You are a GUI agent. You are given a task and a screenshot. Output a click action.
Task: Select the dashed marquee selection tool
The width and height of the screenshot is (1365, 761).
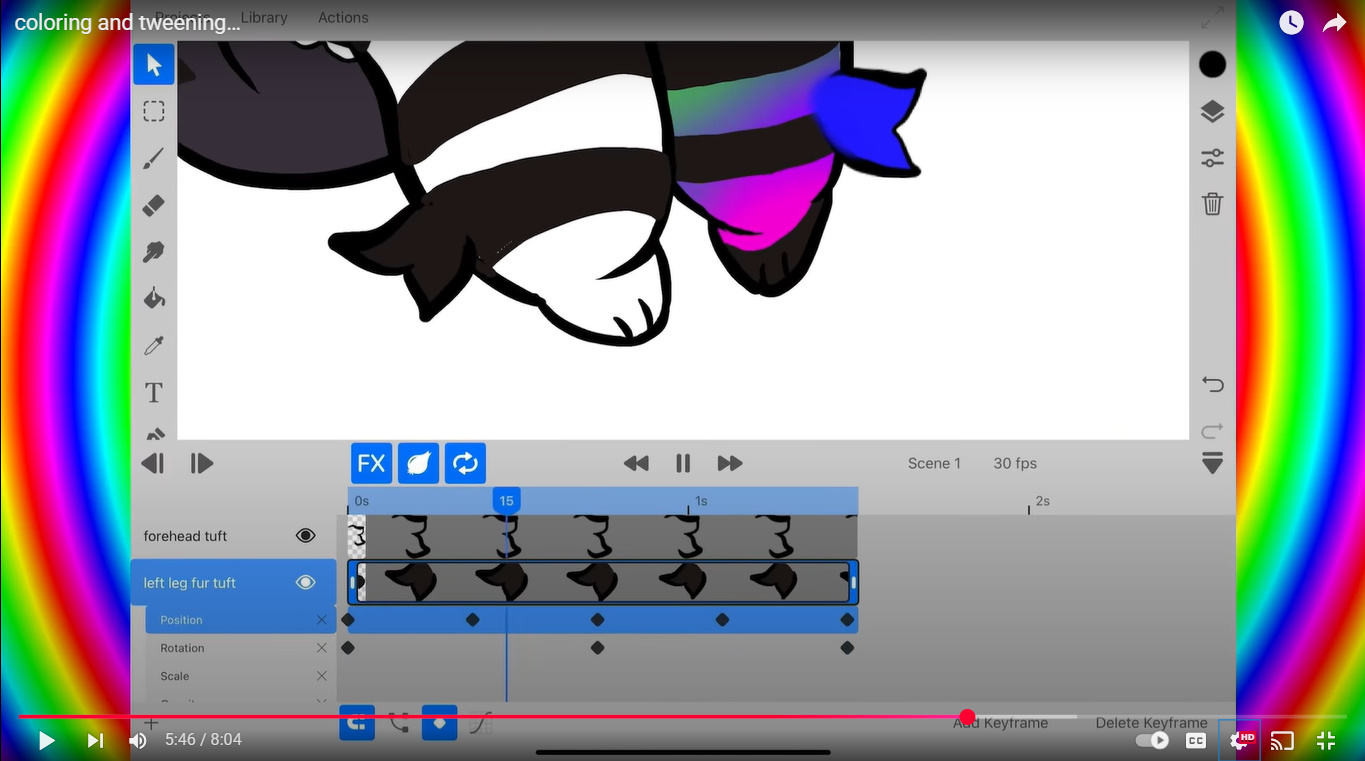tap(154, 111)
